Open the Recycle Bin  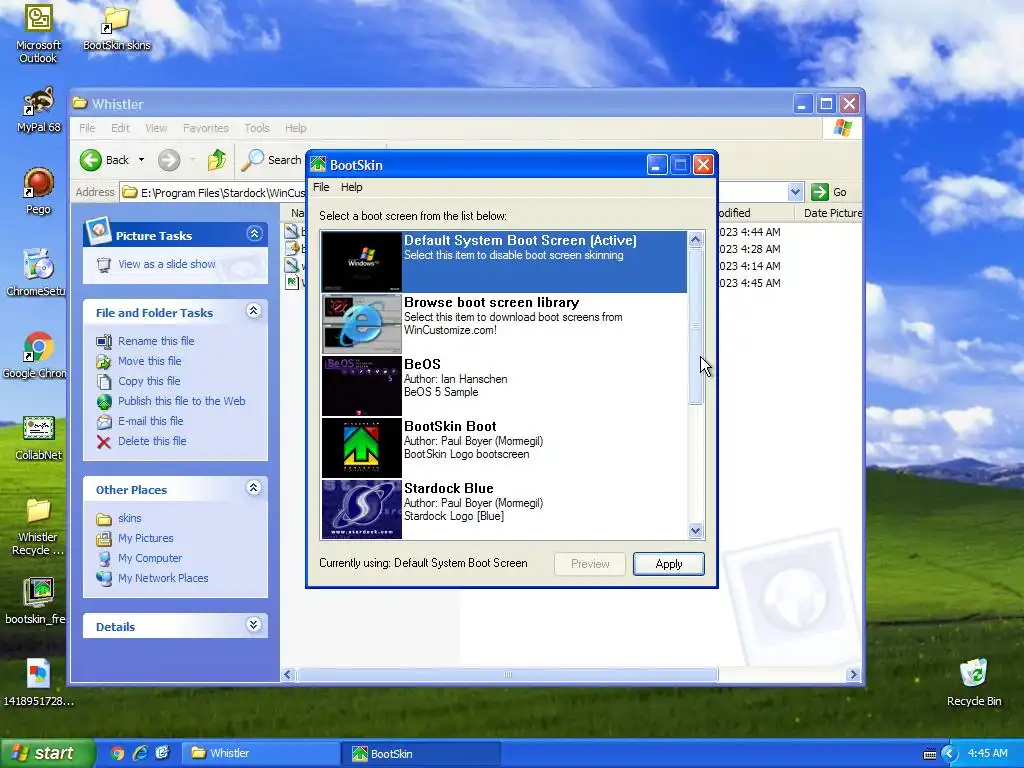974,682
